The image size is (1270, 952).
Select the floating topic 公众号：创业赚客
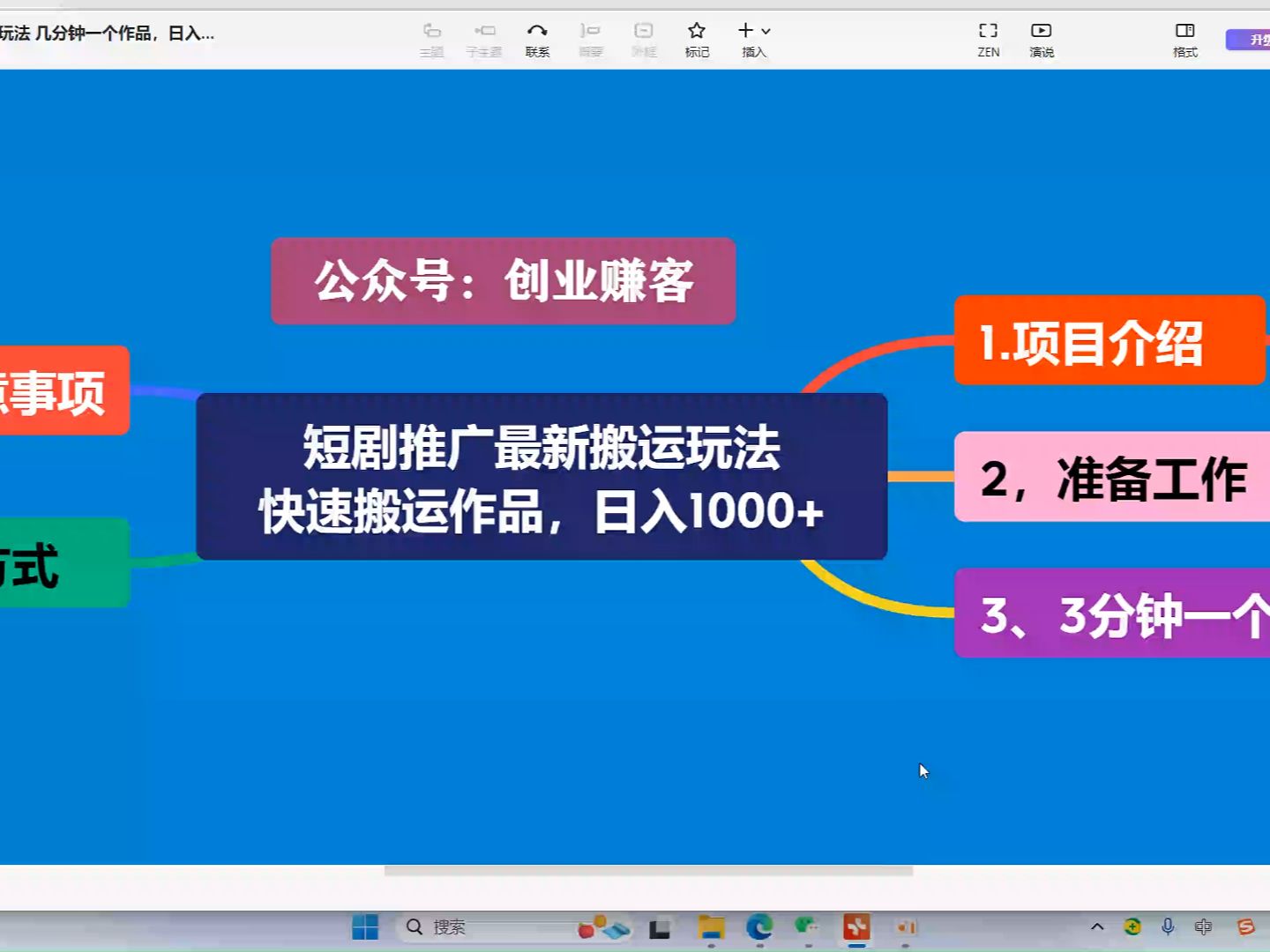[504, 281]
